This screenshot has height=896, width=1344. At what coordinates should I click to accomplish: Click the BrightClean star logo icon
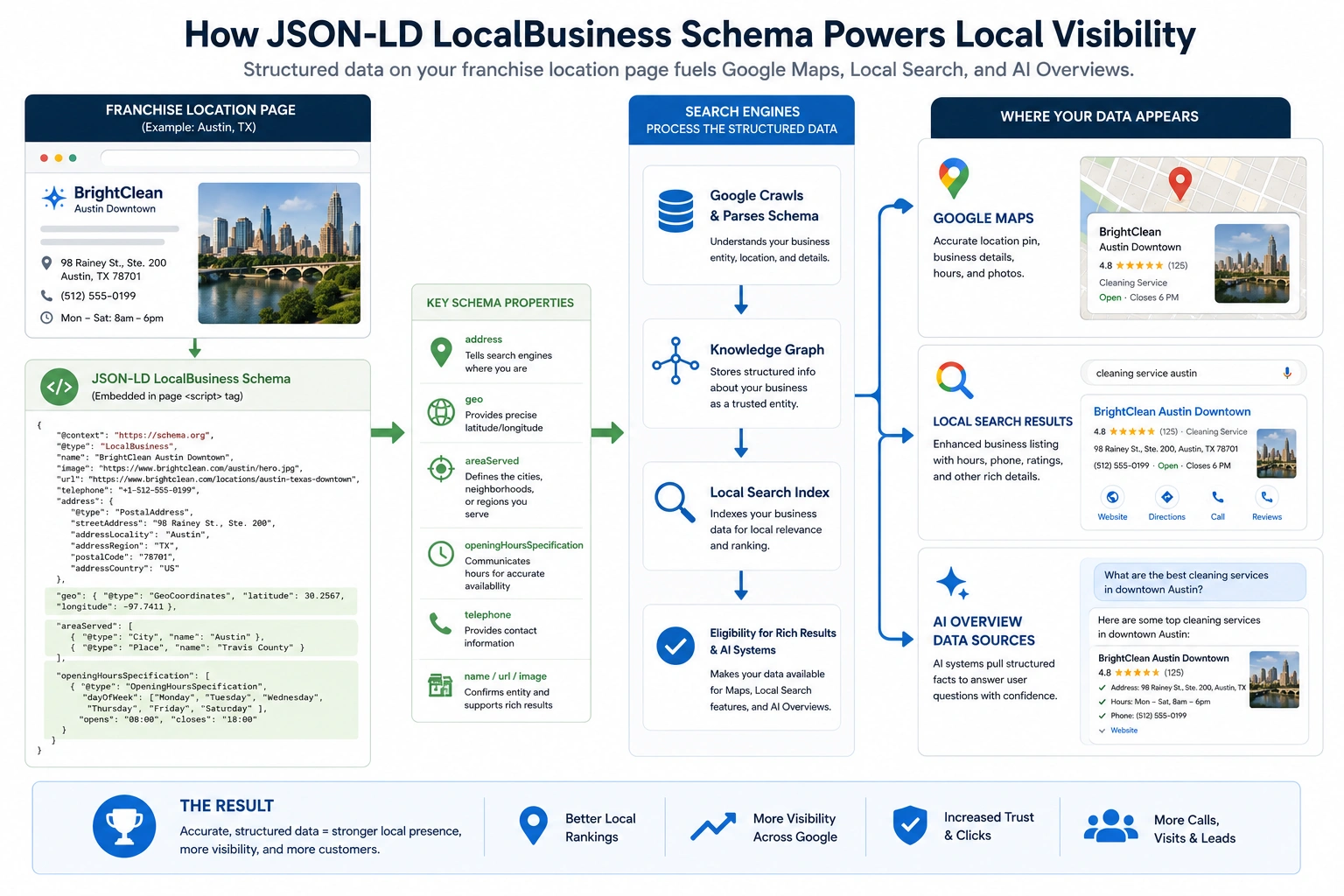[x=53, y=198]
